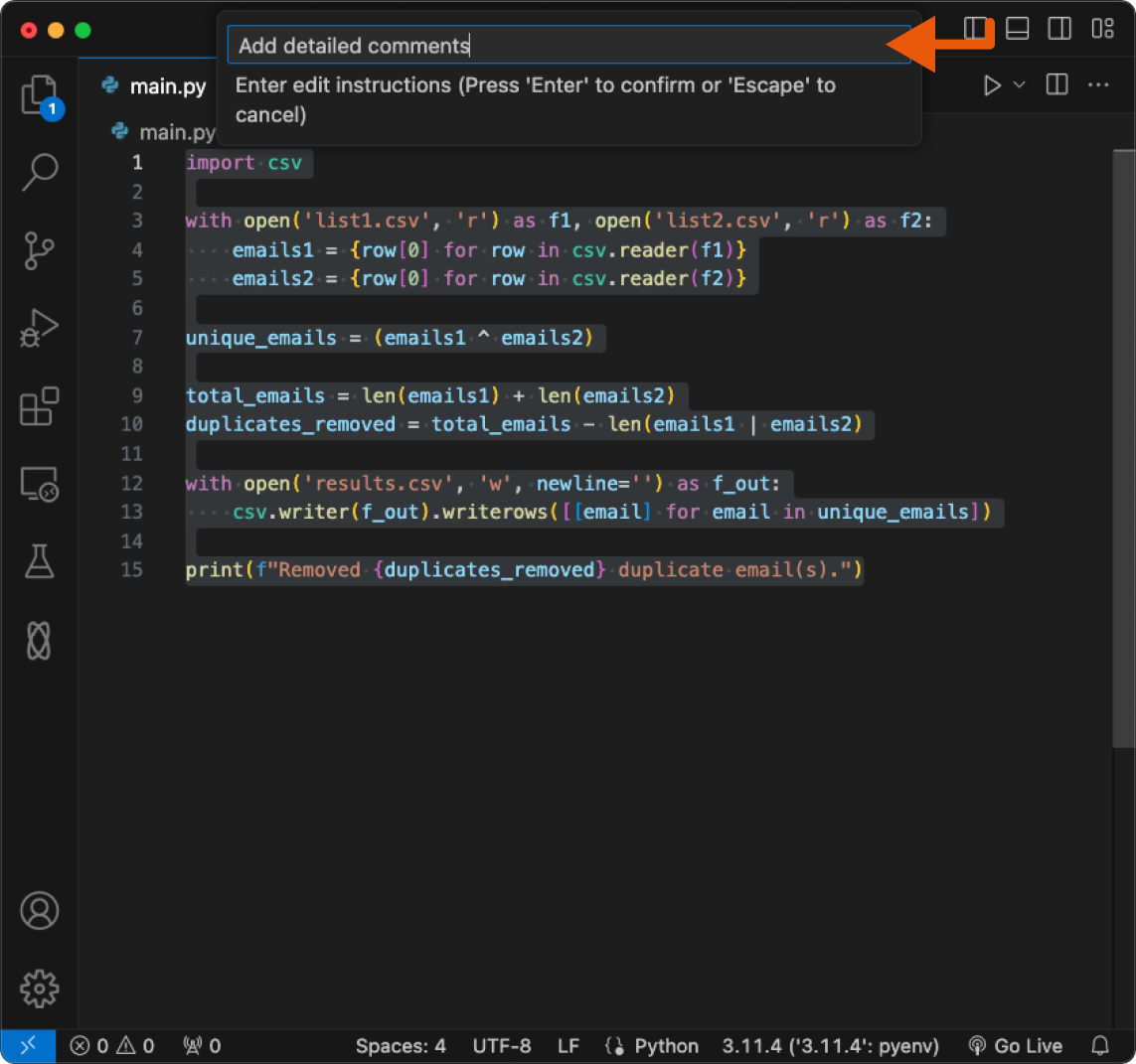
Task: Click 'emails1' at start of line 4
Action: (273, 250)
